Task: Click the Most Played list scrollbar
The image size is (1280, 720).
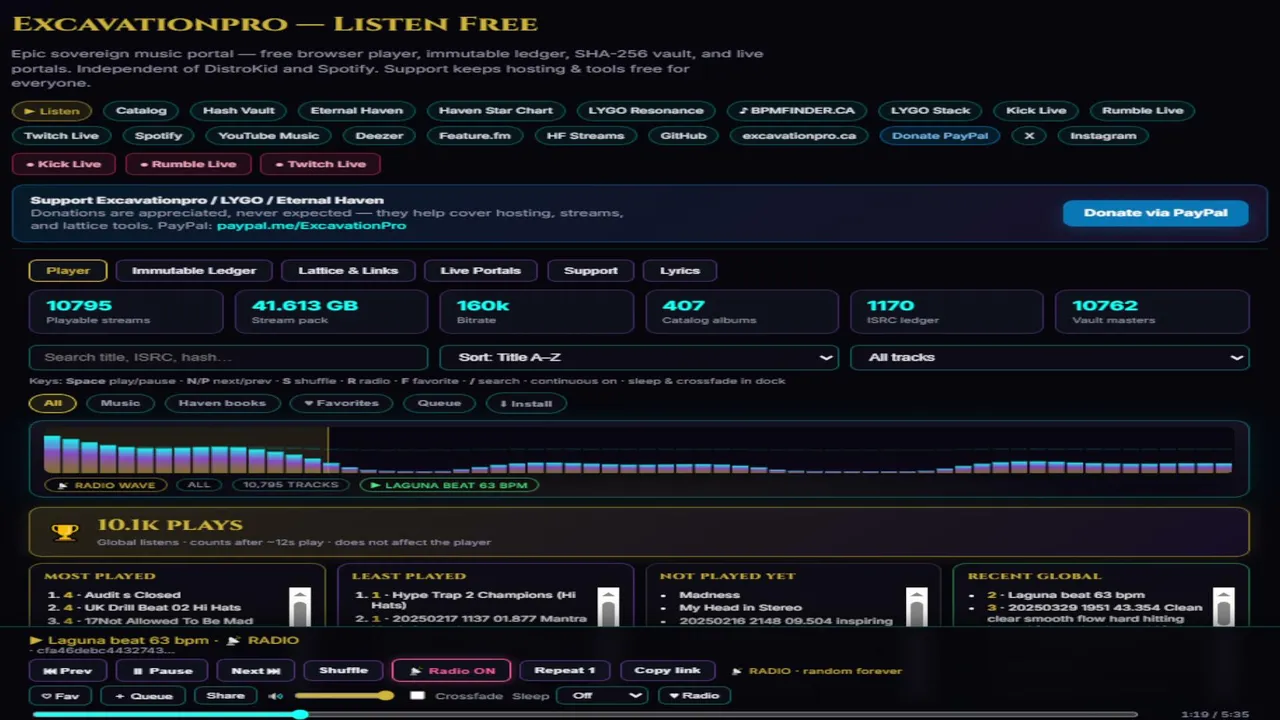Action: 299,607
